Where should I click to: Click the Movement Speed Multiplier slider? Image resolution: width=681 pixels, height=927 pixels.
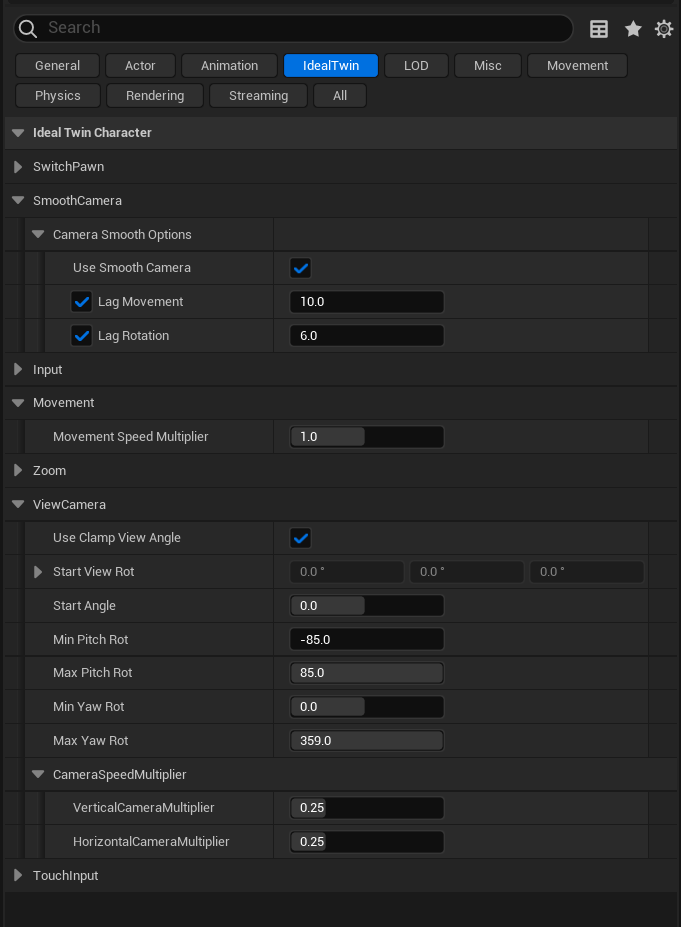366,437
